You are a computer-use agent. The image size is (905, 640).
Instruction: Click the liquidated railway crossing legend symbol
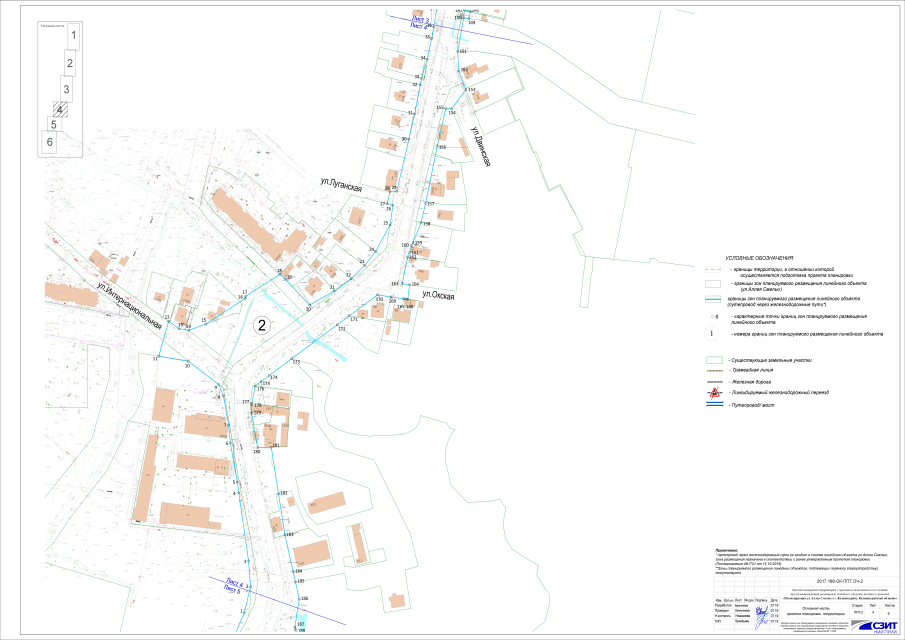(x=713, y=394)
